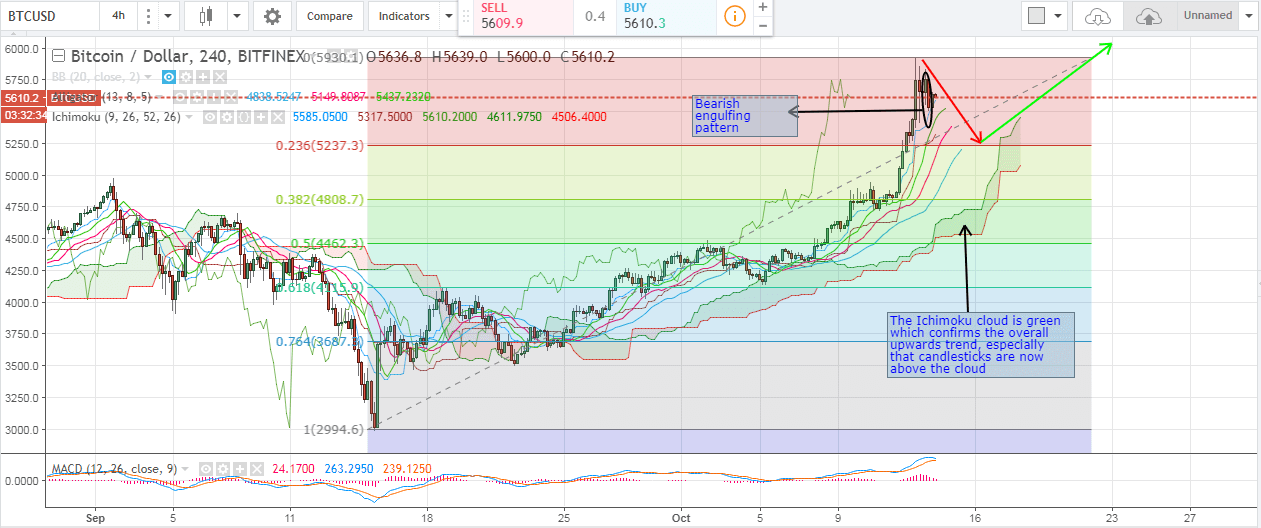Click the 1(2994.6) Fibonacci label
This screenshot has width=1261, height=528.
(x=335, y=429)
